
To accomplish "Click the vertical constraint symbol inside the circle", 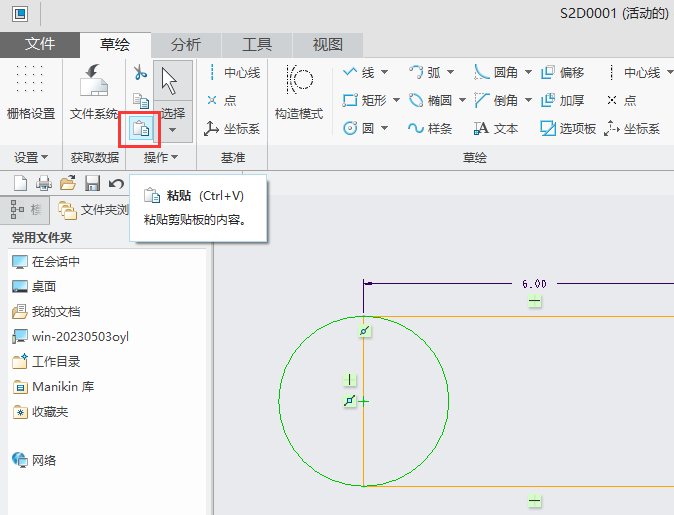I will (349, 380).
